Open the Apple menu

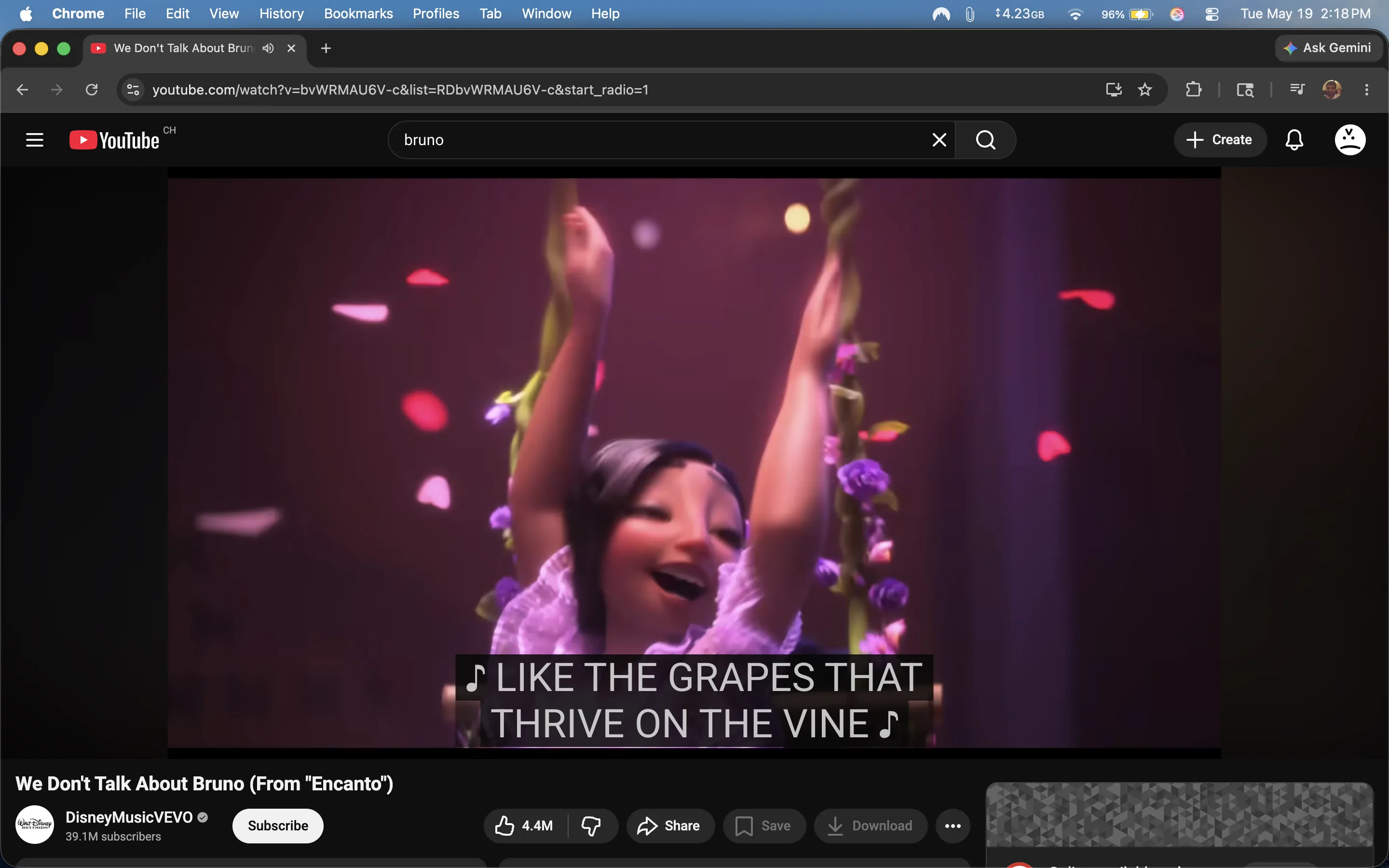(x=26, y=14)
